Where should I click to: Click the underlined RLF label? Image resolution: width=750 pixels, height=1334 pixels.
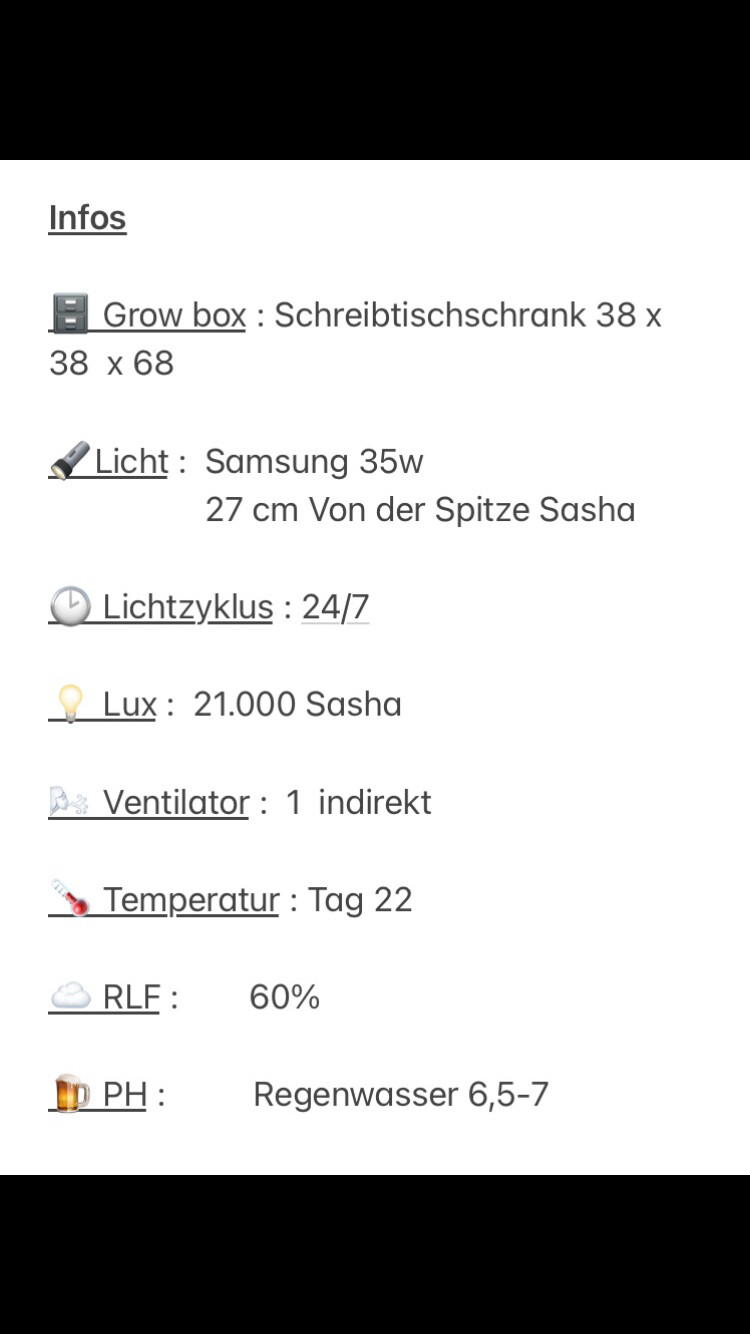(131, 997)
